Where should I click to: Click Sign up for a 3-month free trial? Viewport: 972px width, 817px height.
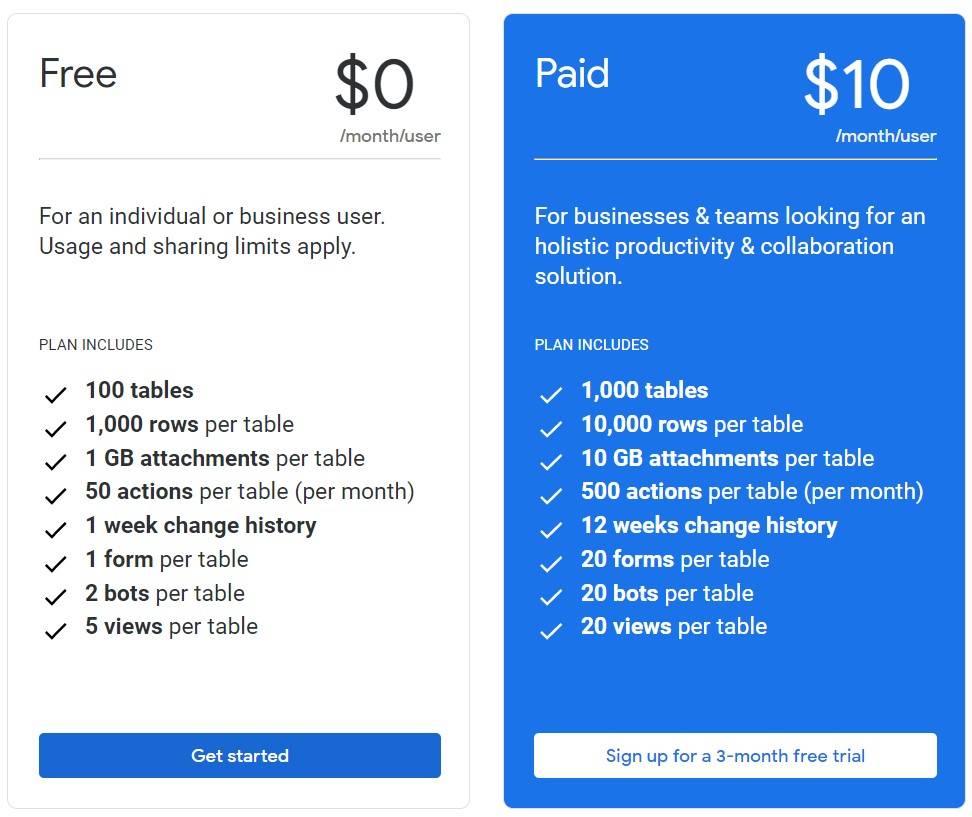pos(735,756)
